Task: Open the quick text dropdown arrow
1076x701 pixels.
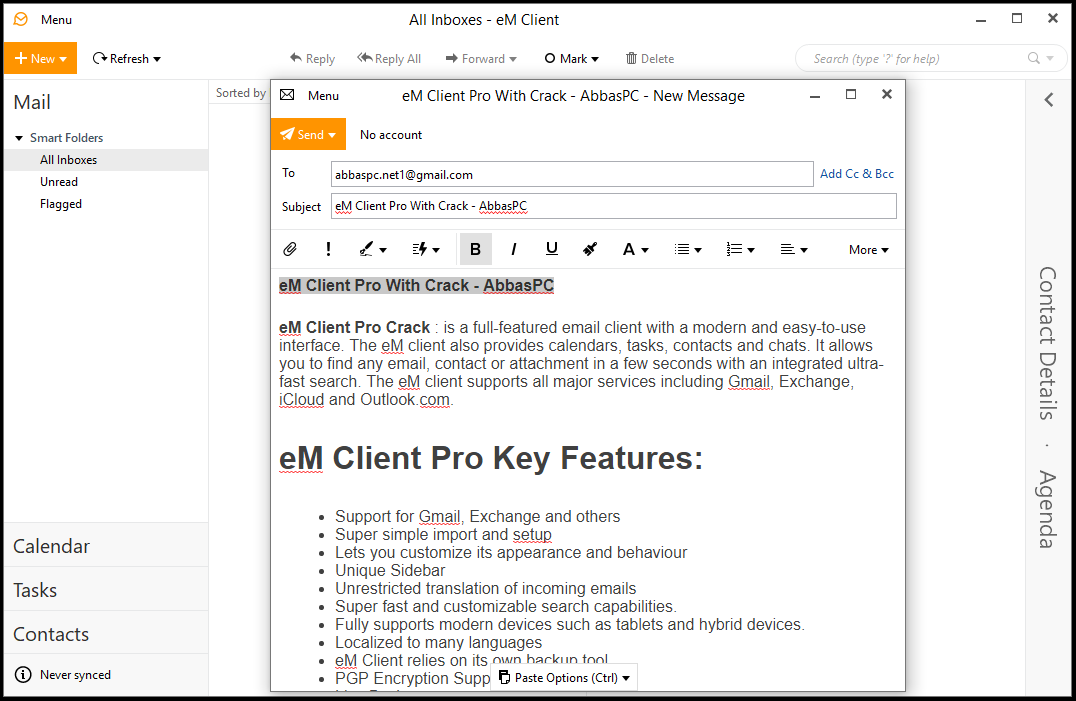Action: tap(436, 251)
